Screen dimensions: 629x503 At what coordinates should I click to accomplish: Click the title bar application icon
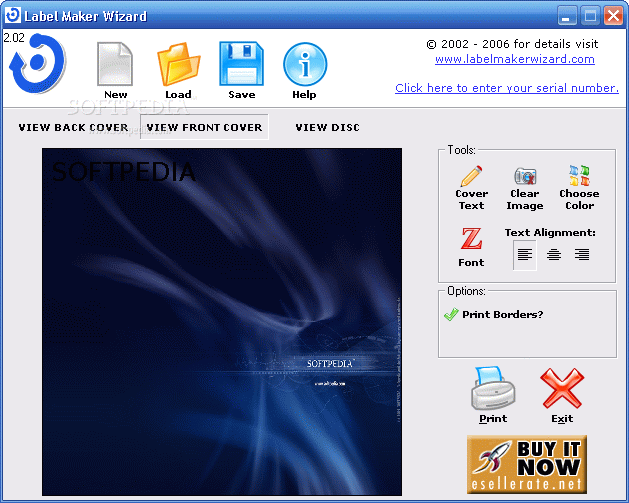point(12,15)
